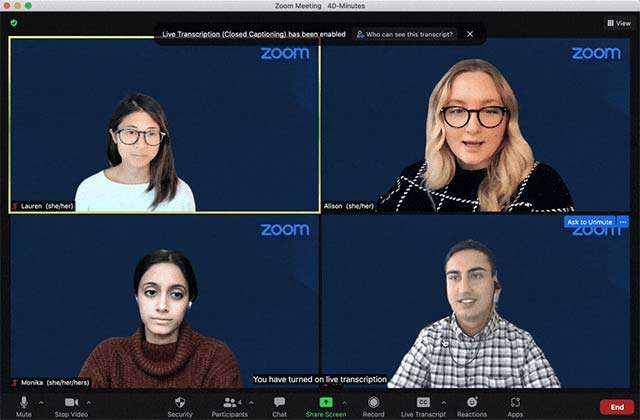Open the Reactions menu
640x420 pixels.
pyautogui.click(x=472, y=407)
